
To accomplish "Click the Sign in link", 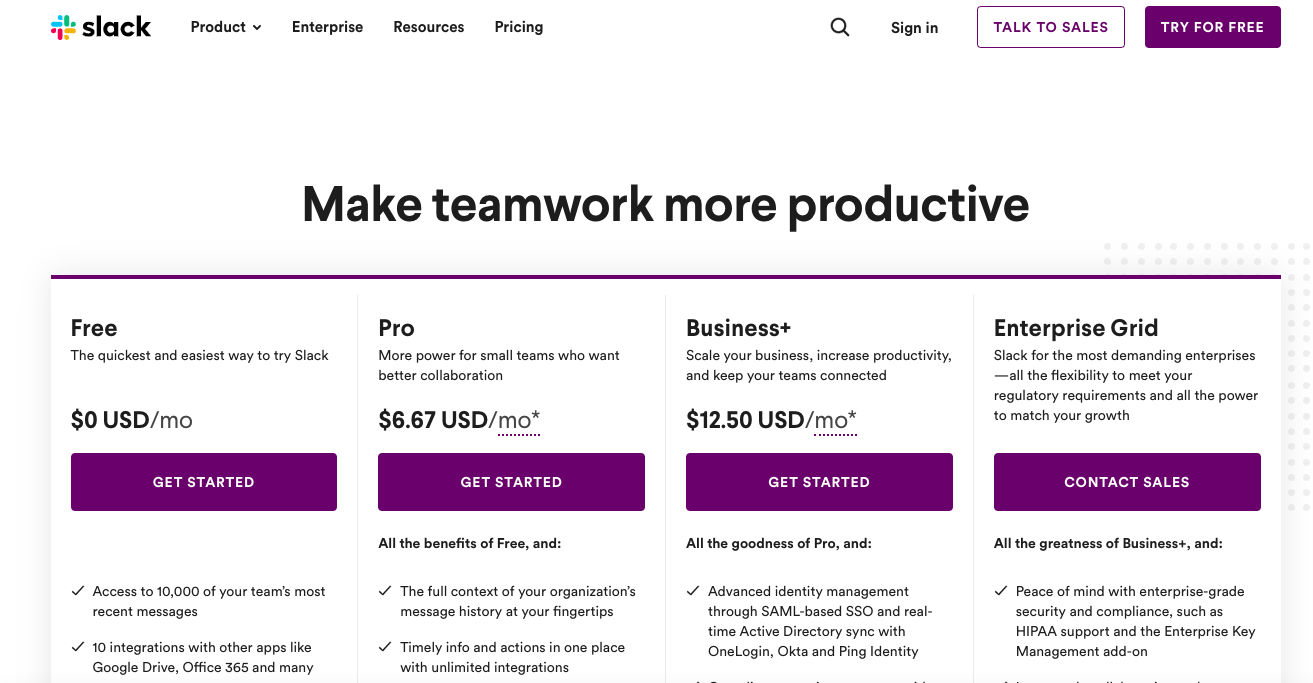I will tap(914, 28).
